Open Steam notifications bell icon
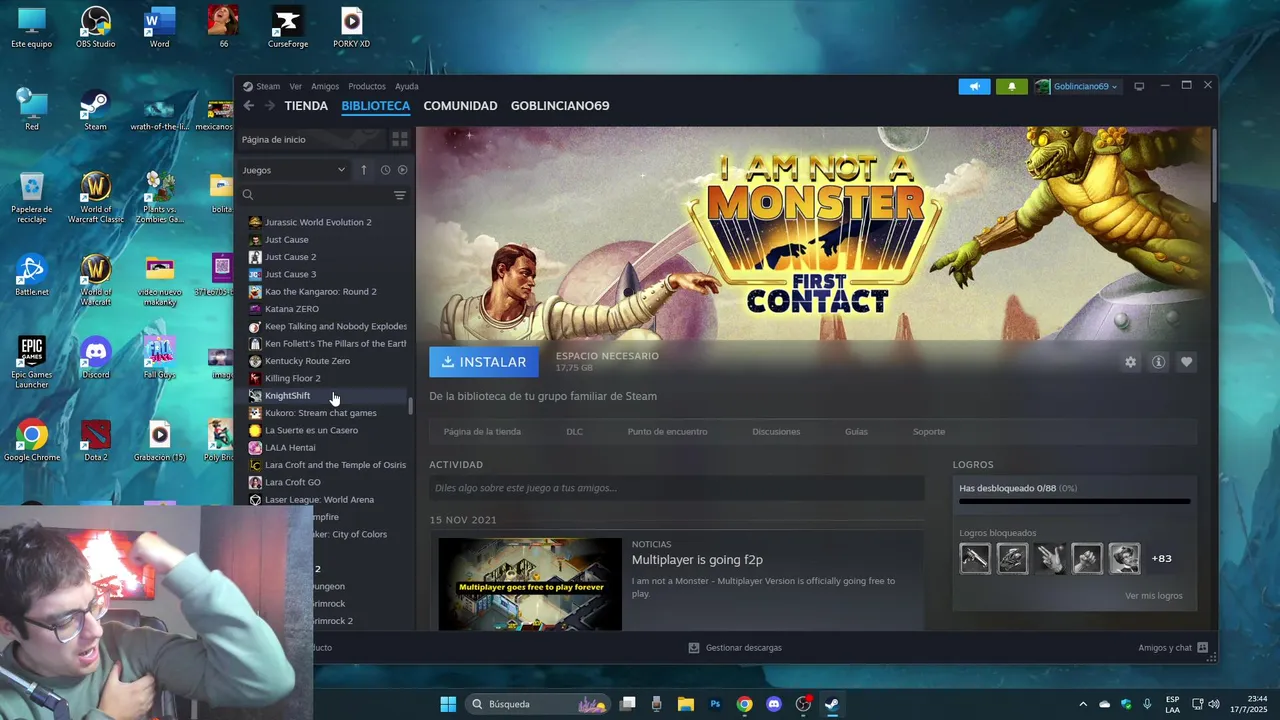The image size is (1280, 720). click(1011, 86)
